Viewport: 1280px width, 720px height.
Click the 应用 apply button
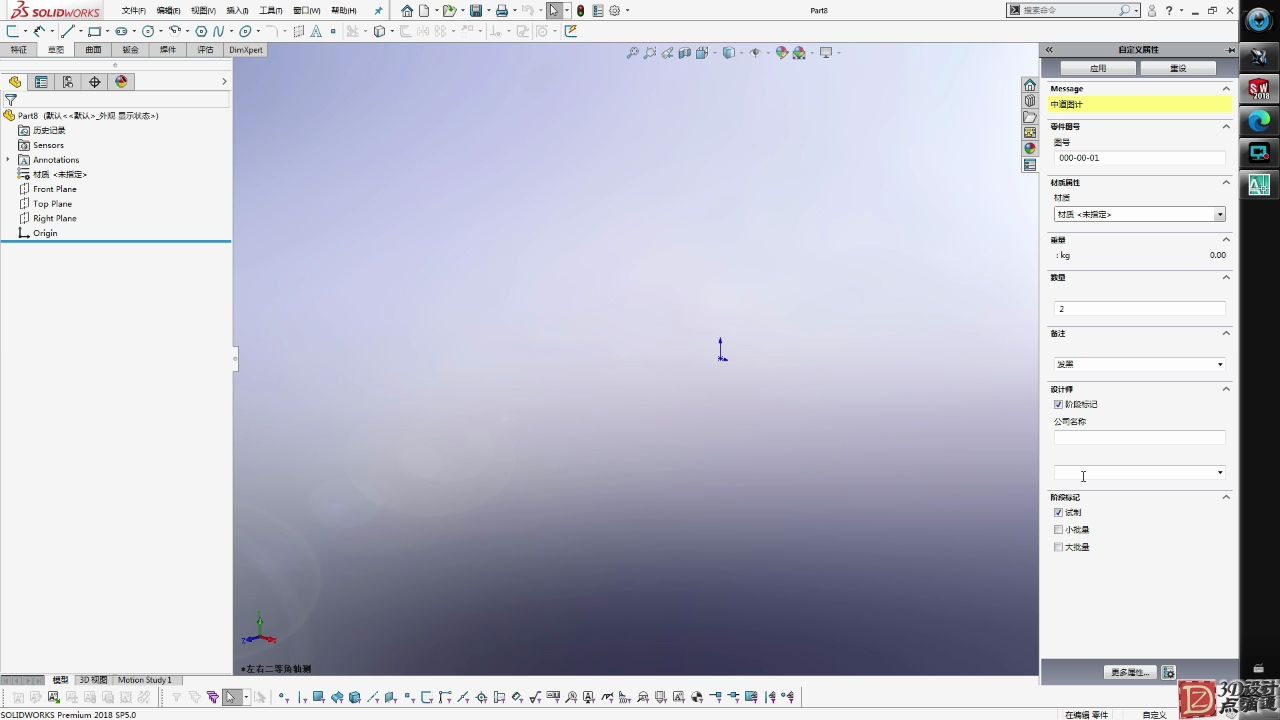tap(1098, 68)
